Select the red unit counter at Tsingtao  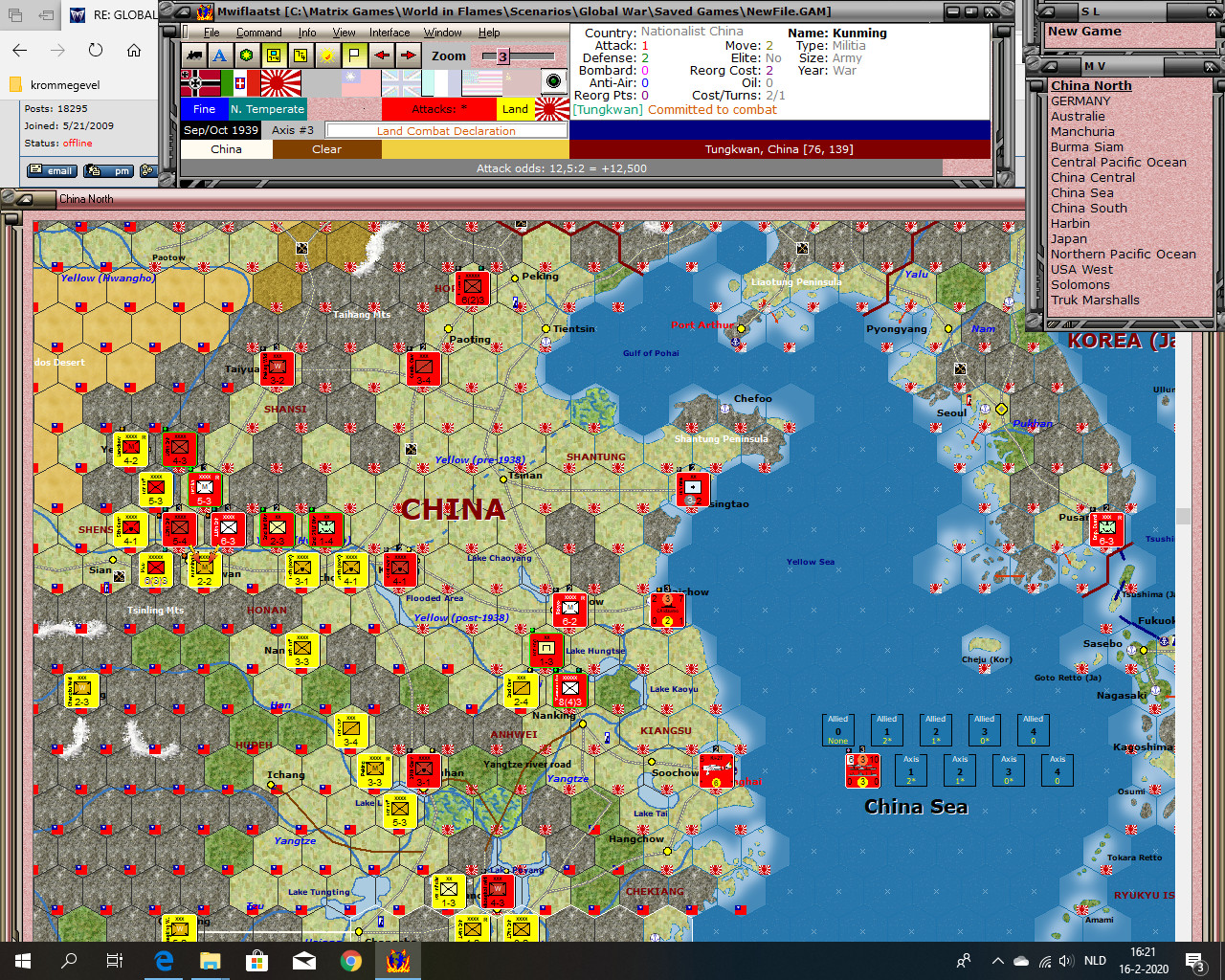pos(693,489)
